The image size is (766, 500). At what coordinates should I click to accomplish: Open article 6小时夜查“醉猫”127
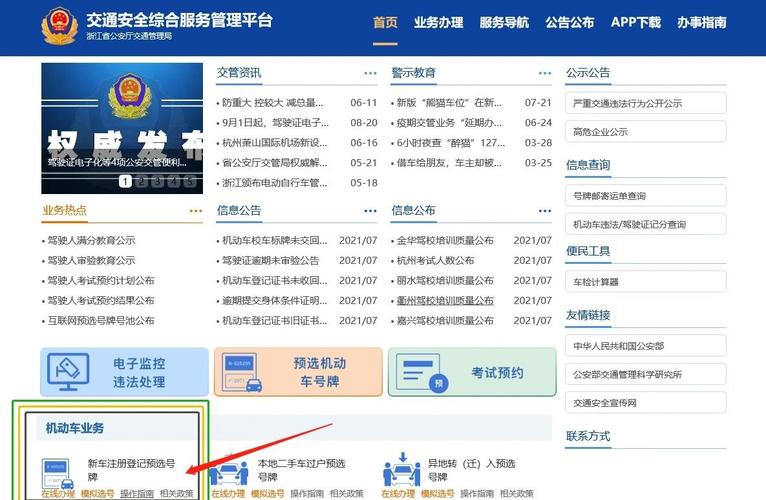[x=450, y=143]
